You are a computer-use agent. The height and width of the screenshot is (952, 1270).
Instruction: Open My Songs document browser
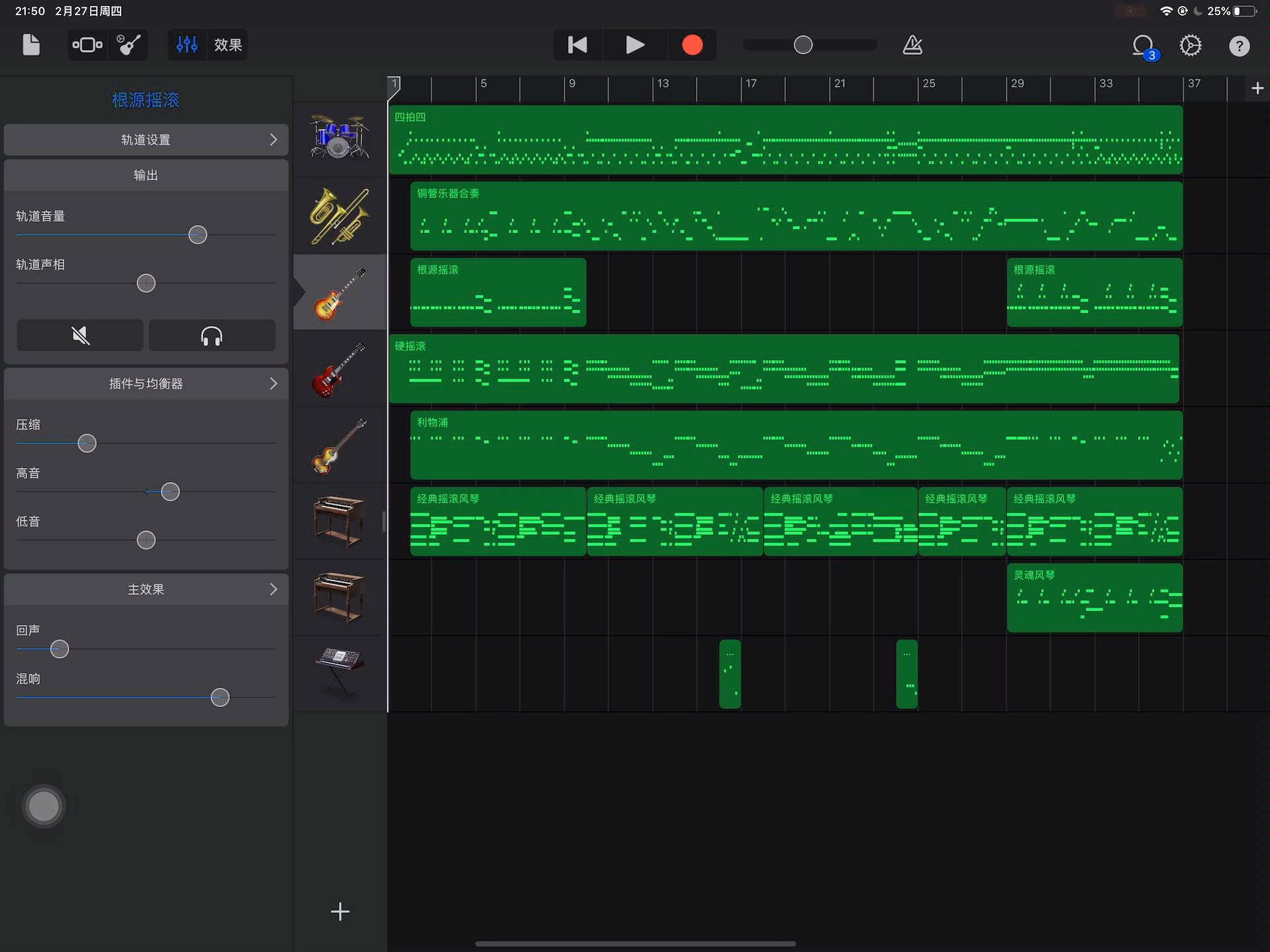click(31, 45)
